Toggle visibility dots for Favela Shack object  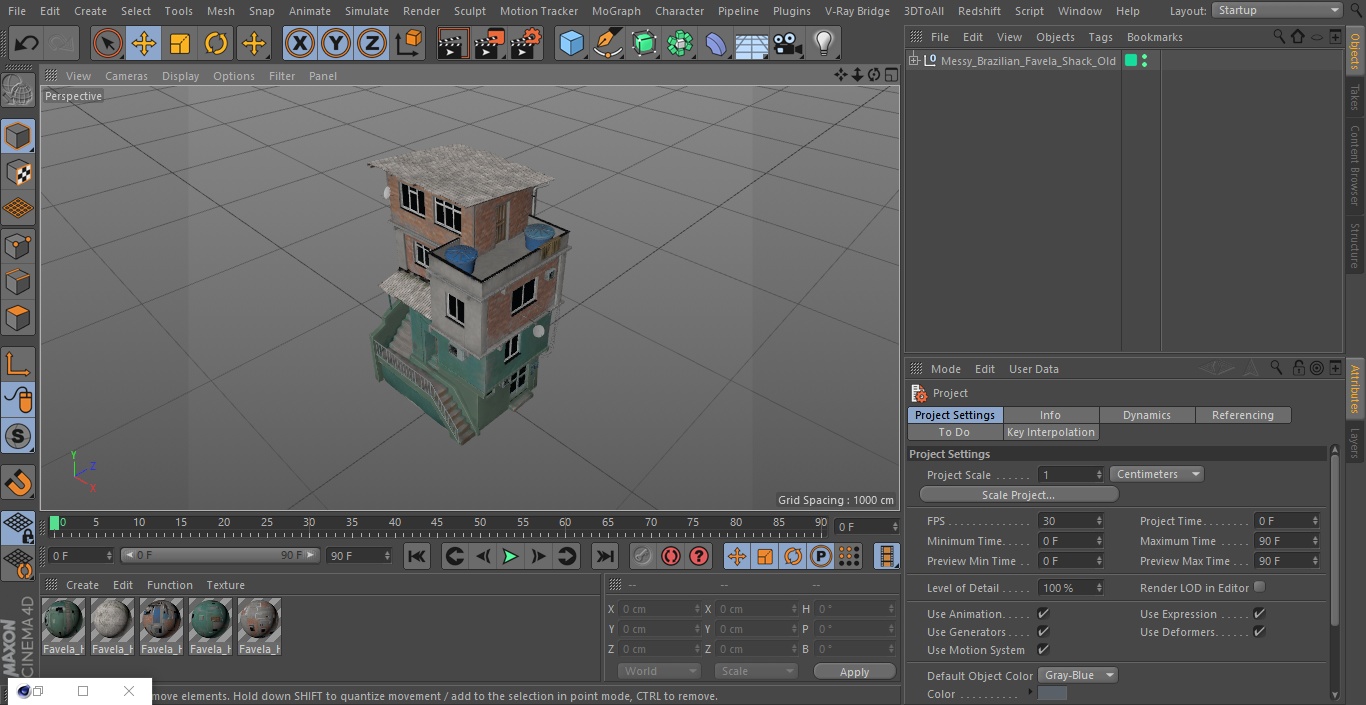1144,61
